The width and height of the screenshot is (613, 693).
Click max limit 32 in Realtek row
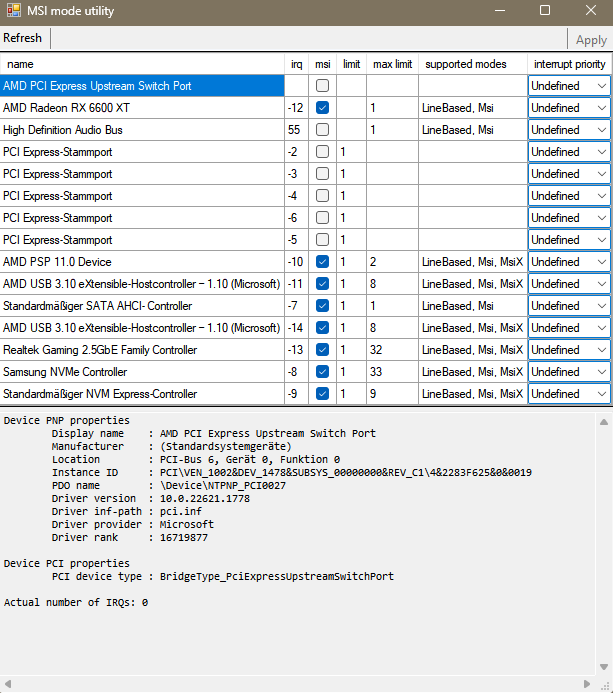[392, 350]
